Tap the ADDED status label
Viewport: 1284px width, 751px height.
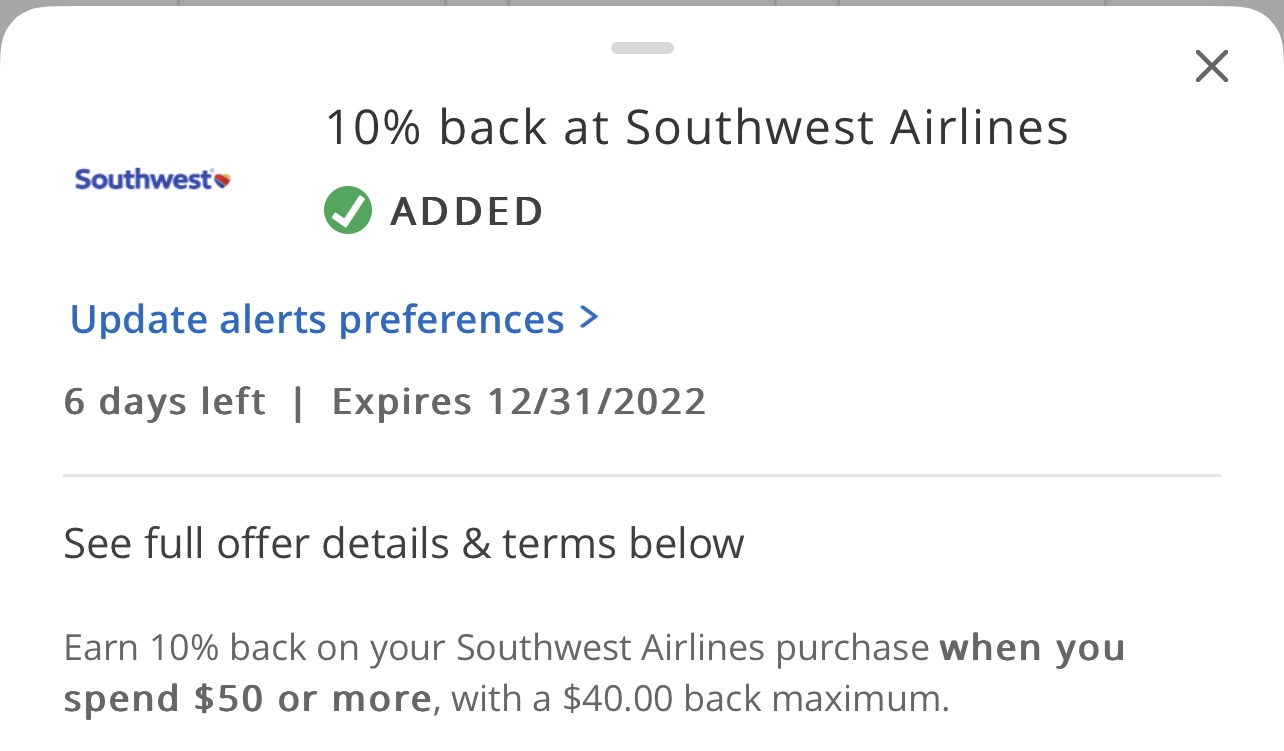tap(467, 212)
